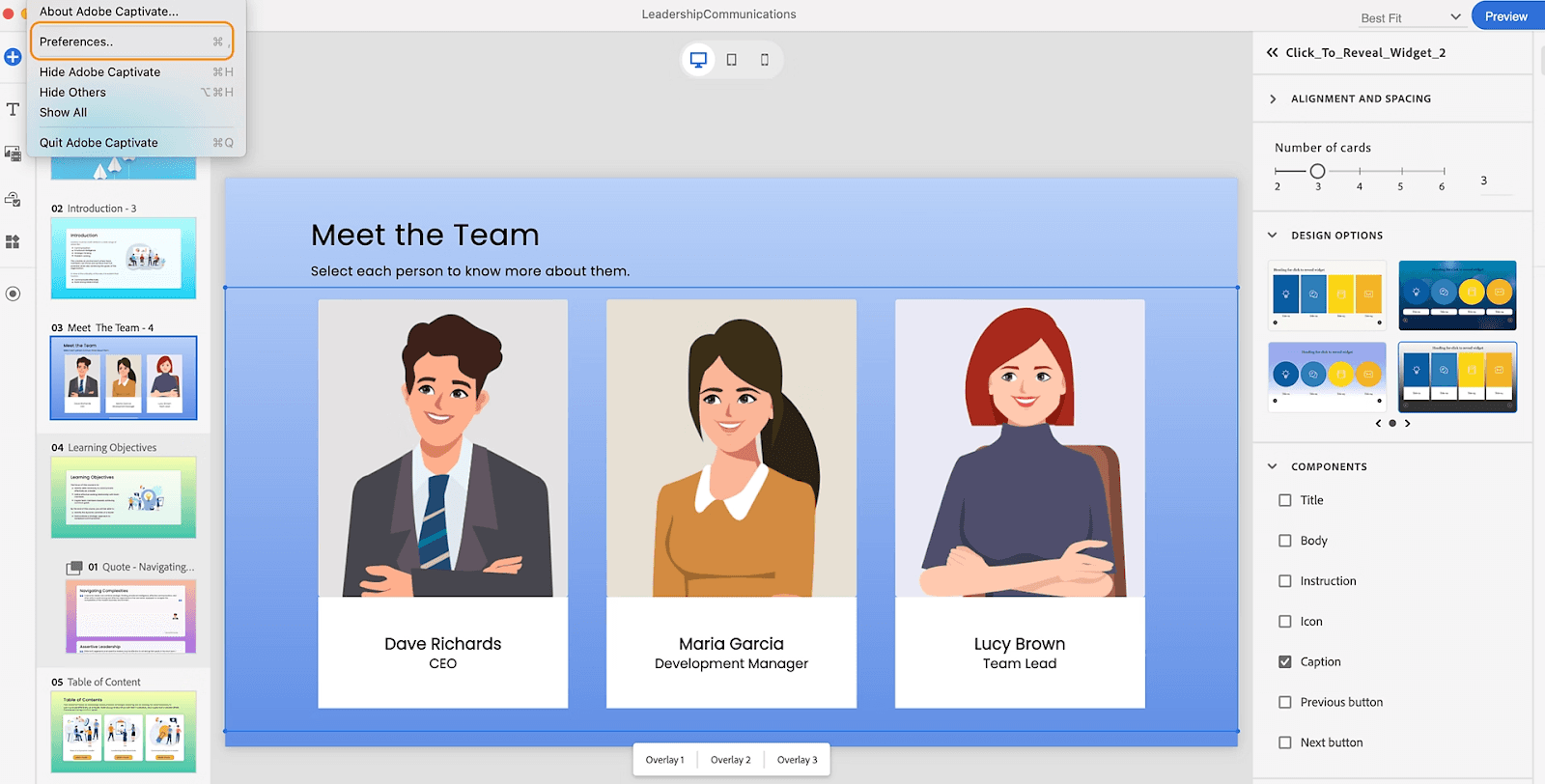Select Quit Adobe Captivate menu item
1545x784 pixels.
tap(98, 143)
